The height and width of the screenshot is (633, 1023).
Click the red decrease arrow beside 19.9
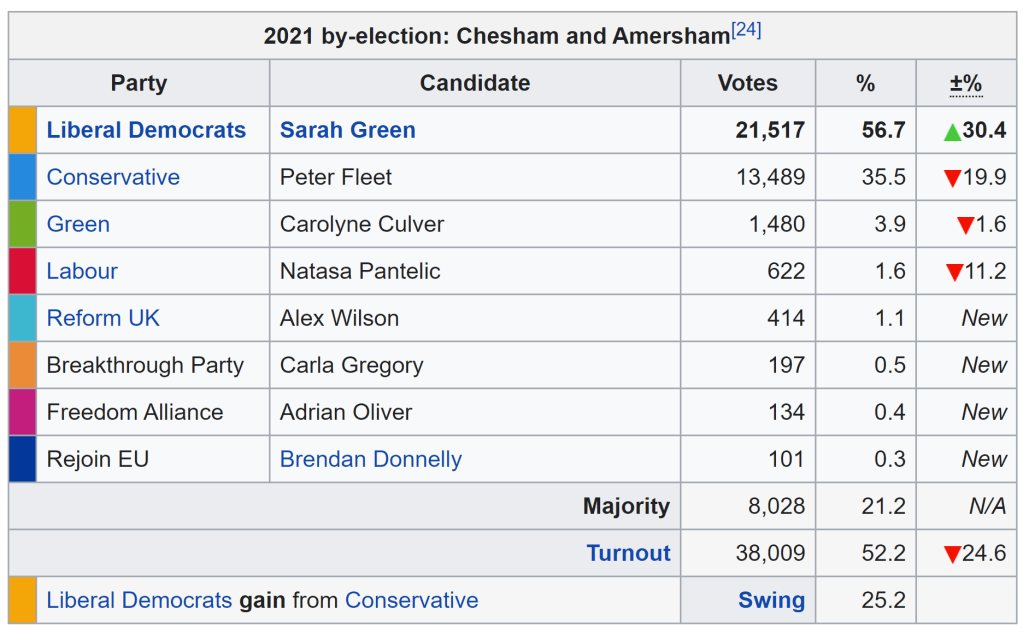point(952,179)
